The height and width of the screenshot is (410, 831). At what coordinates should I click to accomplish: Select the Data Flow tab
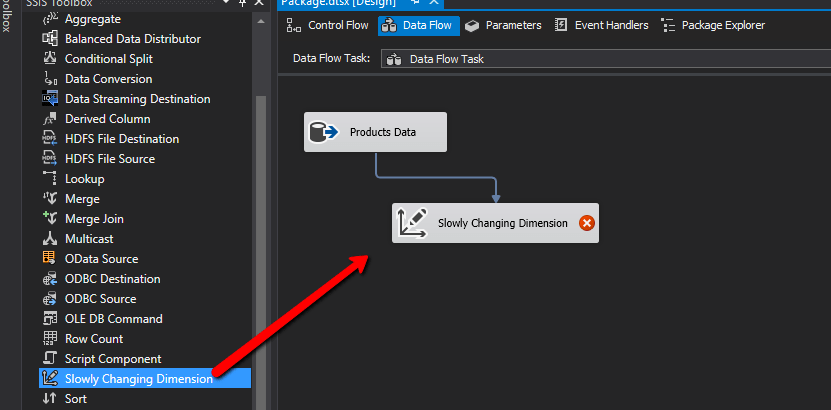[x=416, y=25]
